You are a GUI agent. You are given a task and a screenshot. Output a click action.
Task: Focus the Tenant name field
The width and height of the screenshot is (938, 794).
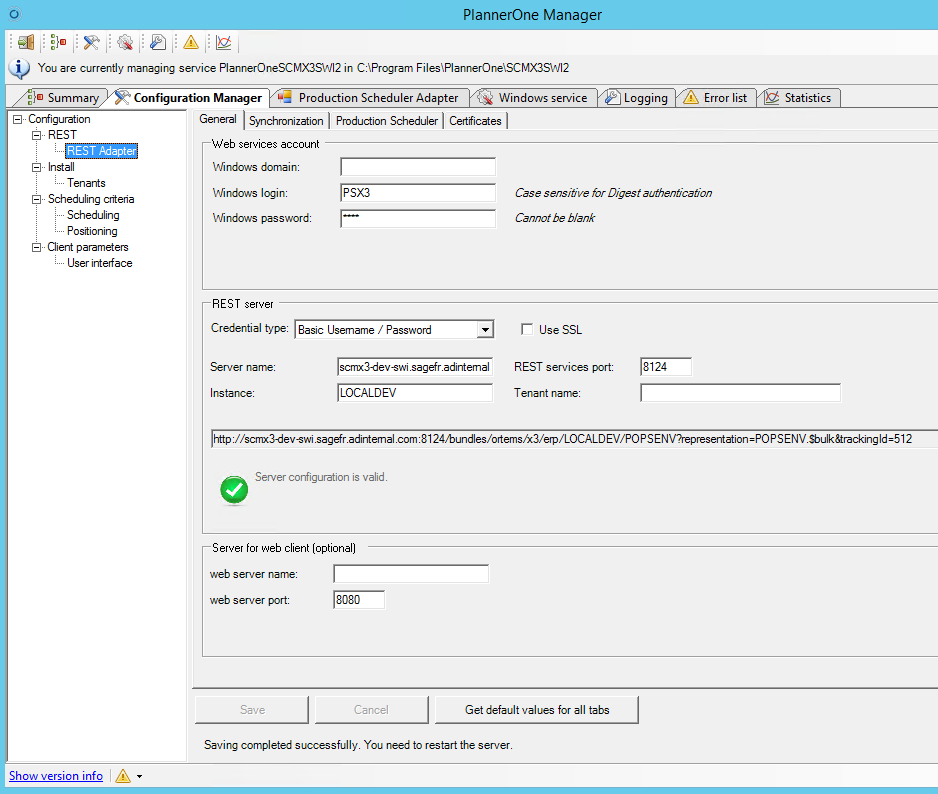click(741, 393)
